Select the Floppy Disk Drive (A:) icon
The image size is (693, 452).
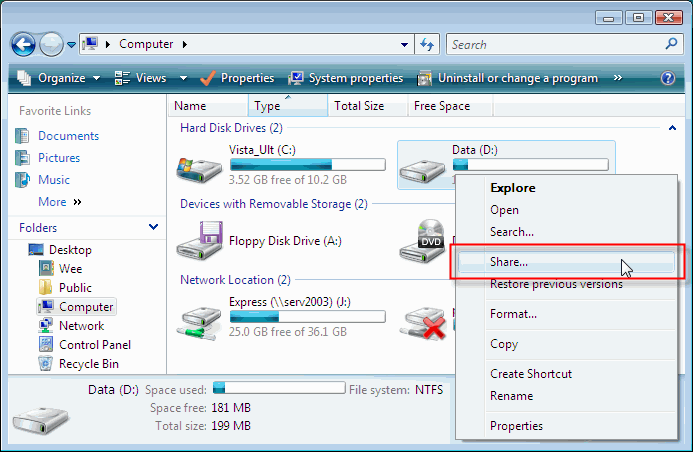199,241
